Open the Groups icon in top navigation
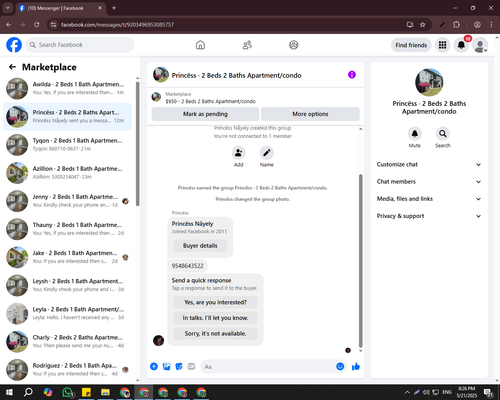The image size is (500, 400). 294,45
